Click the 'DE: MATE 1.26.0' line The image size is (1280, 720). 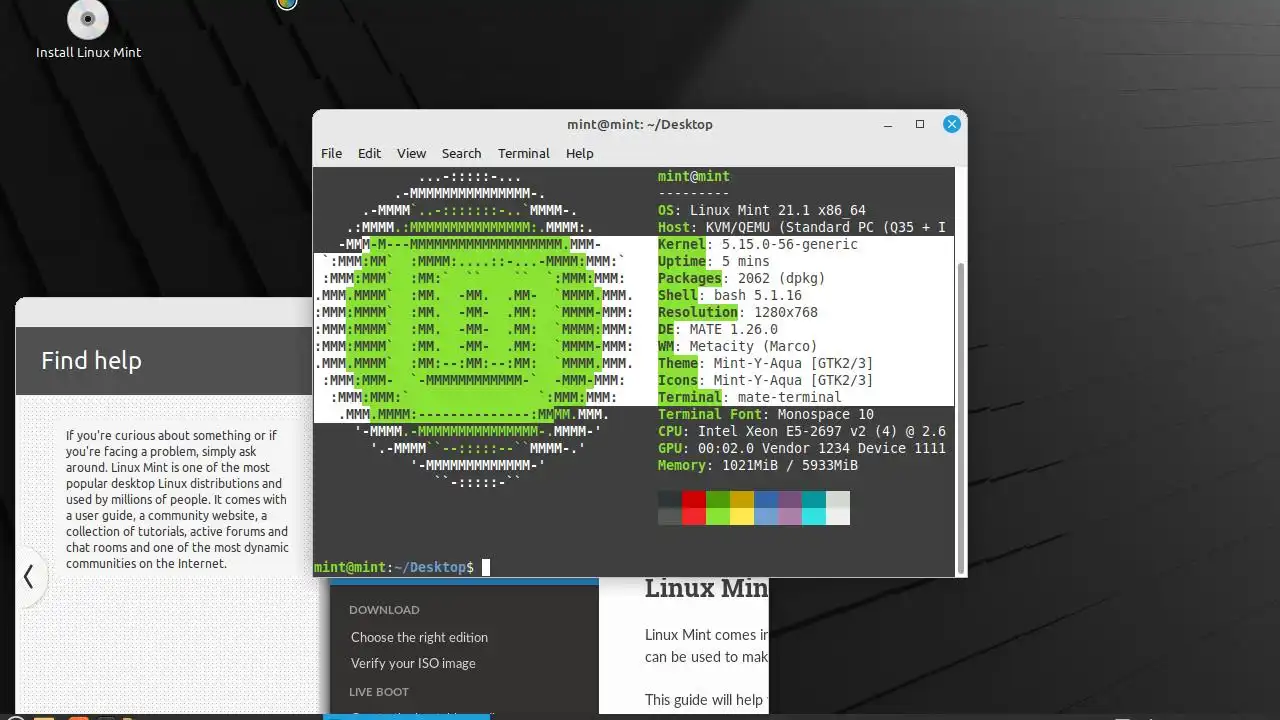point(718,329)
